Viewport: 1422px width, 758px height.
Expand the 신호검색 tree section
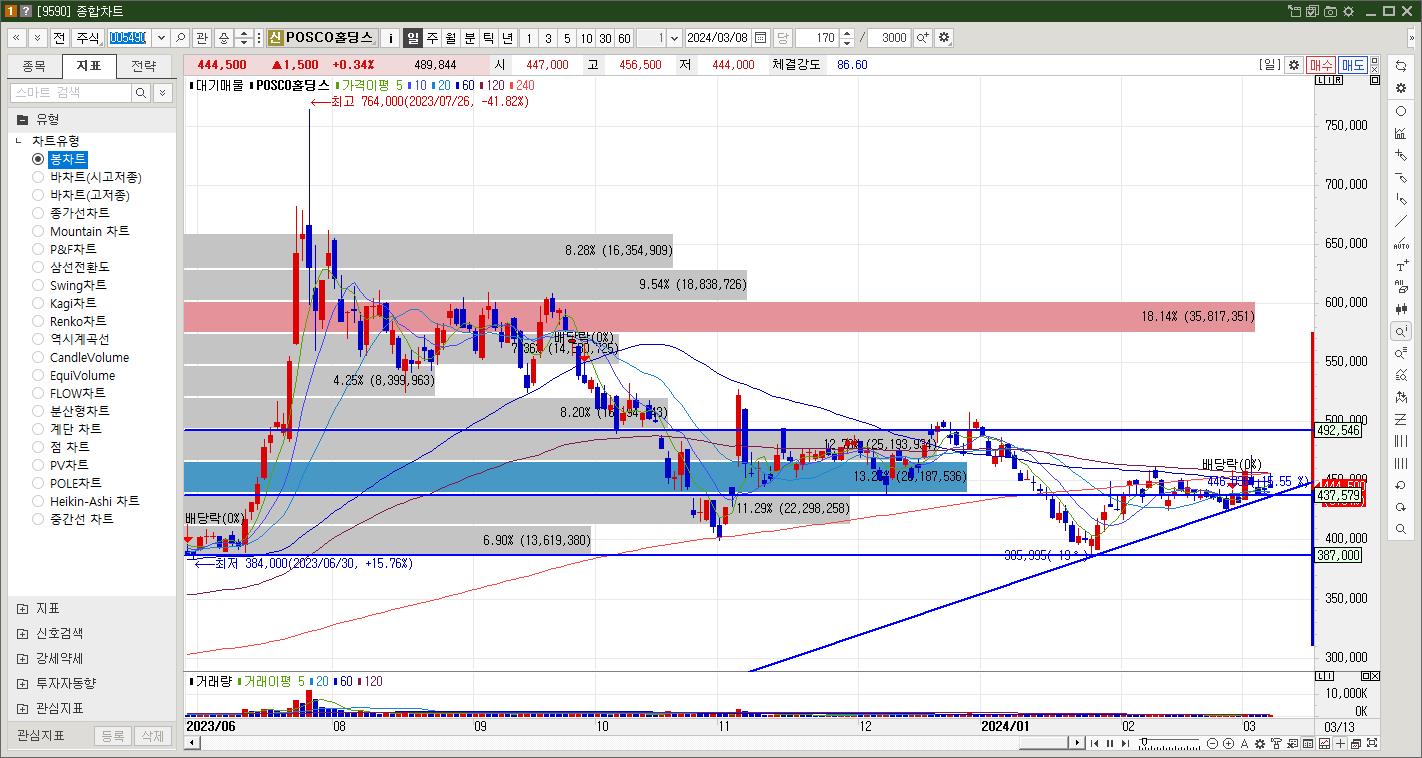coord(22,633)
